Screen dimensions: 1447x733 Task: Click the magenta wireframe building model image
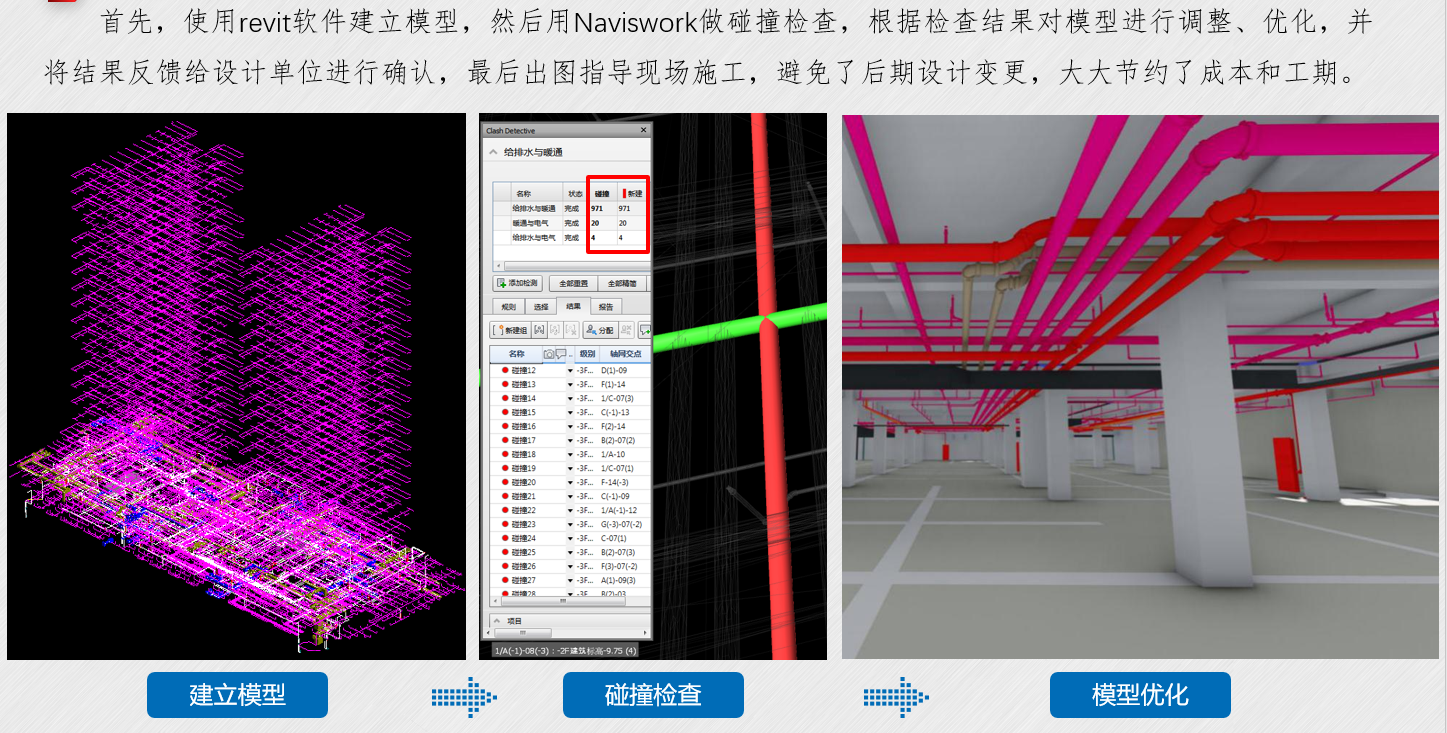(x=237, y=386)
